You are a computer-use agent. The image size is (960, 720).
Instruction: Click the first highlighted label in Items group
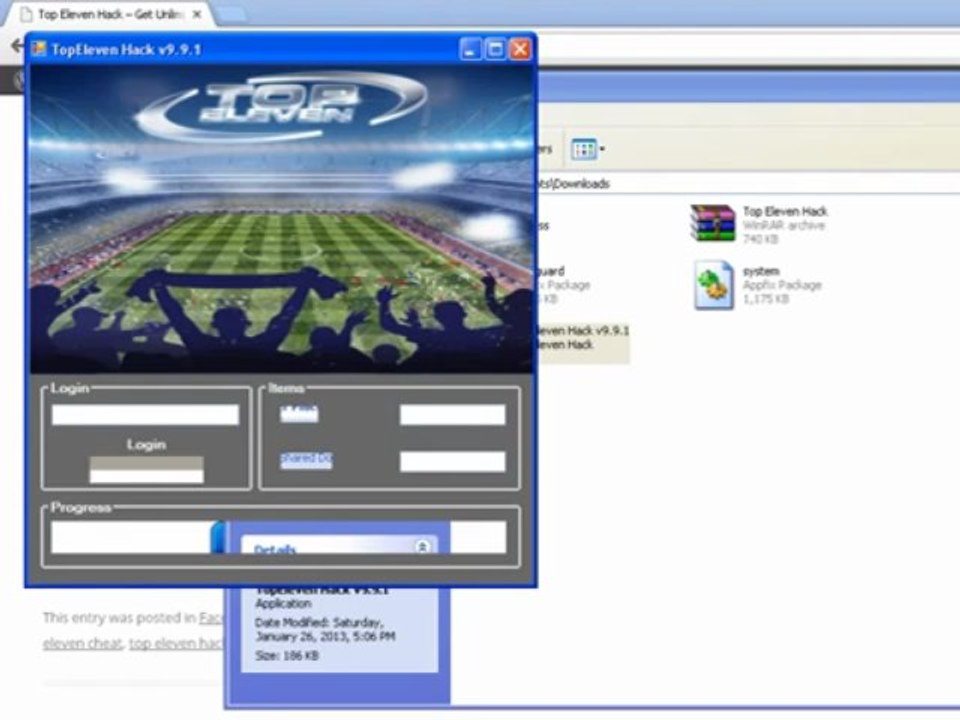299,414
